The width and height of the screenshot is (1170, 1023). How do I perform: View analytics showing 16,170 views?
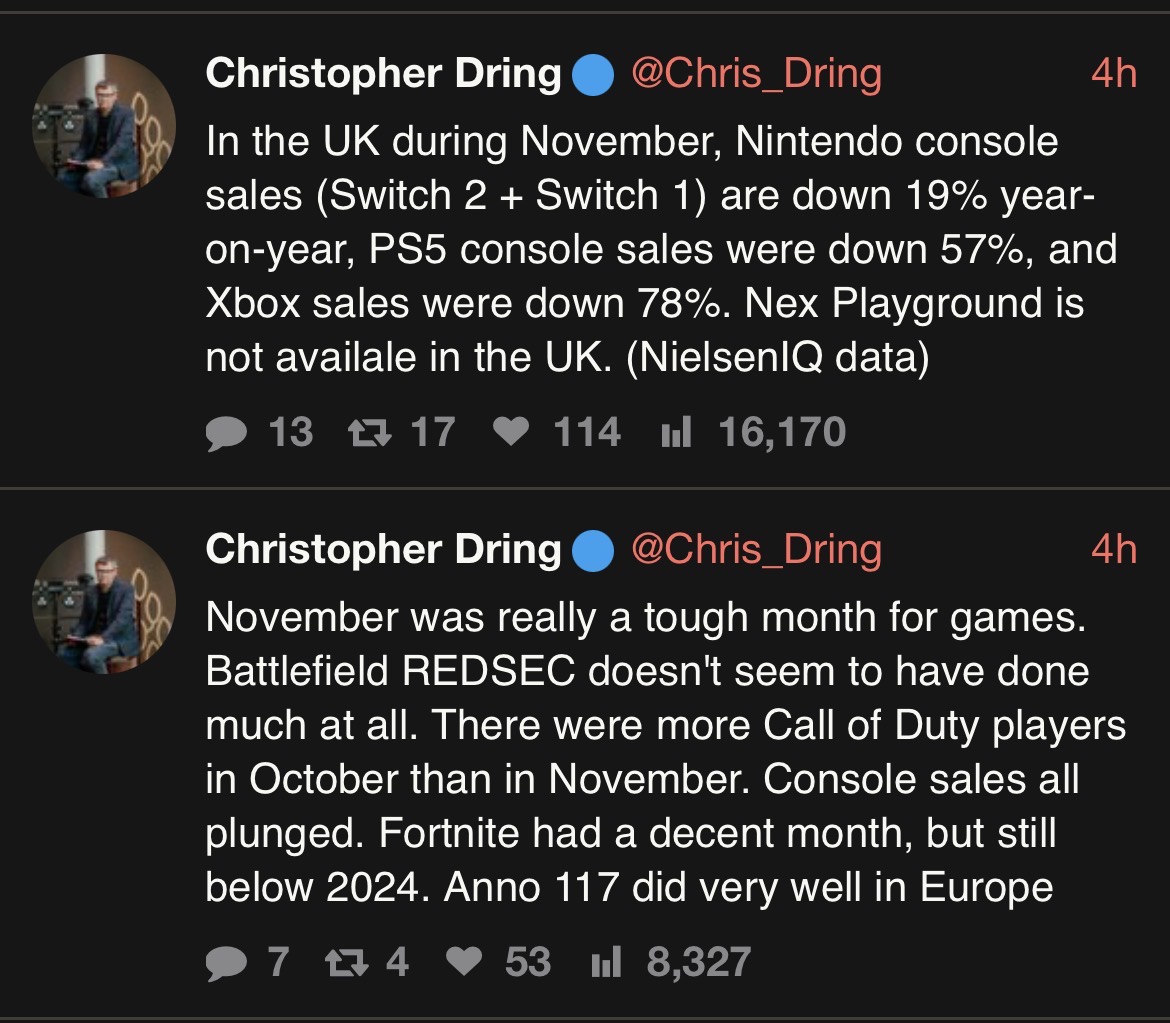tap(675, 433)
